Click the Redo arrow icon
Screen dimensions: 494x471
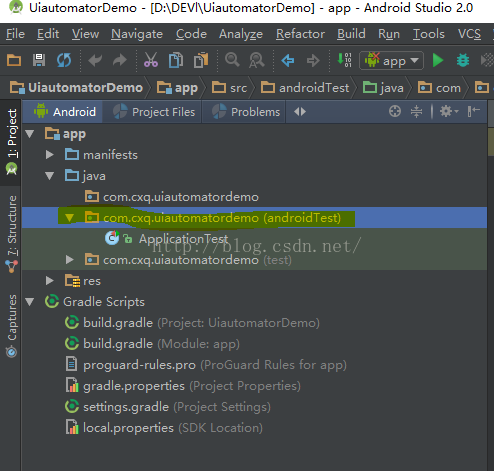[x=120, y=60]
